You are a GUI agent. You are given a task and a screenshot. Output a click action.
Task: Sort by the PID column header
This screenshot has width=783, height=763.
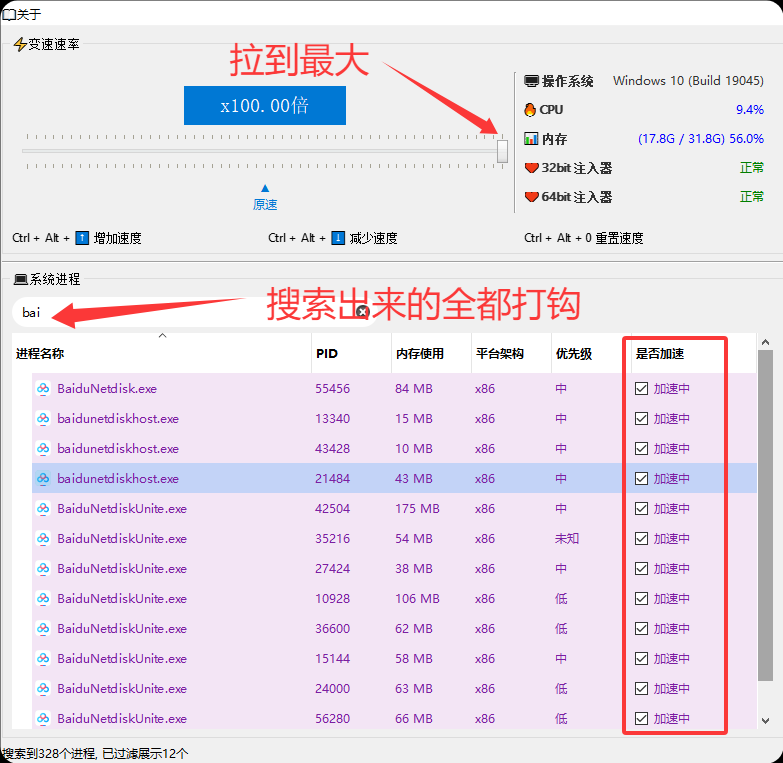(352, 354)
